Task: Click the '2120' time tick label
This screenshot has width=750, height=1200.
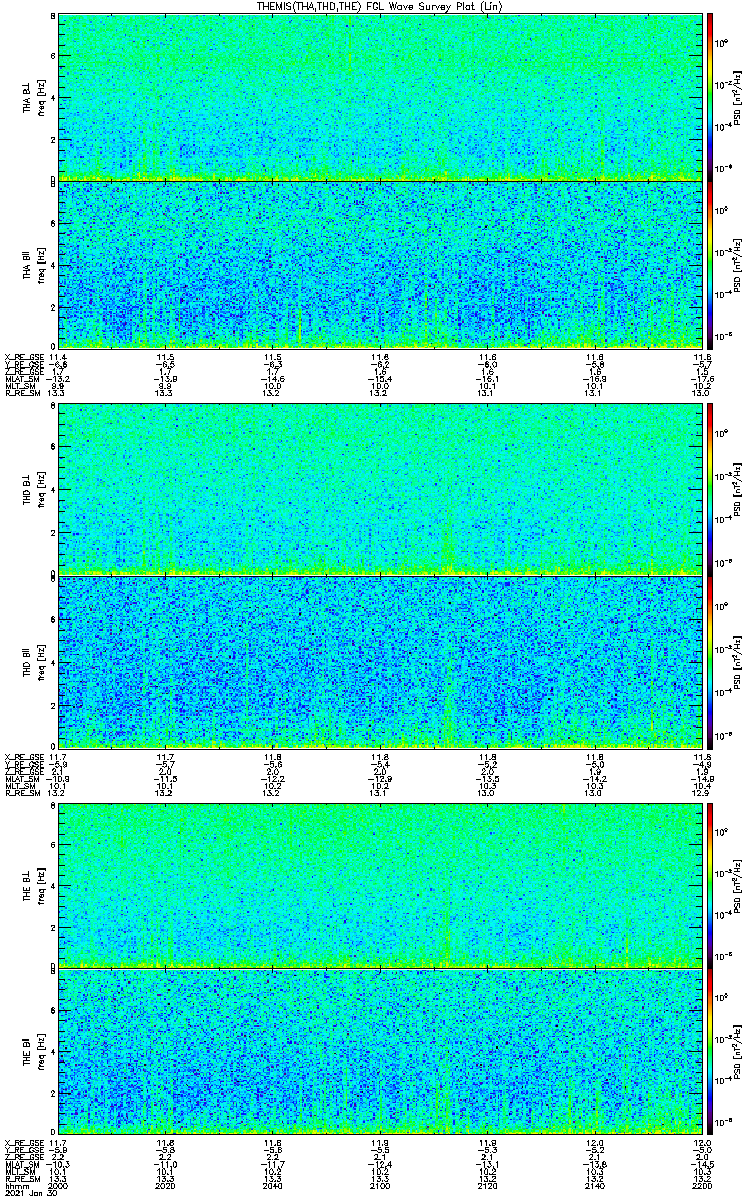Action: [x=487, y=1185]
